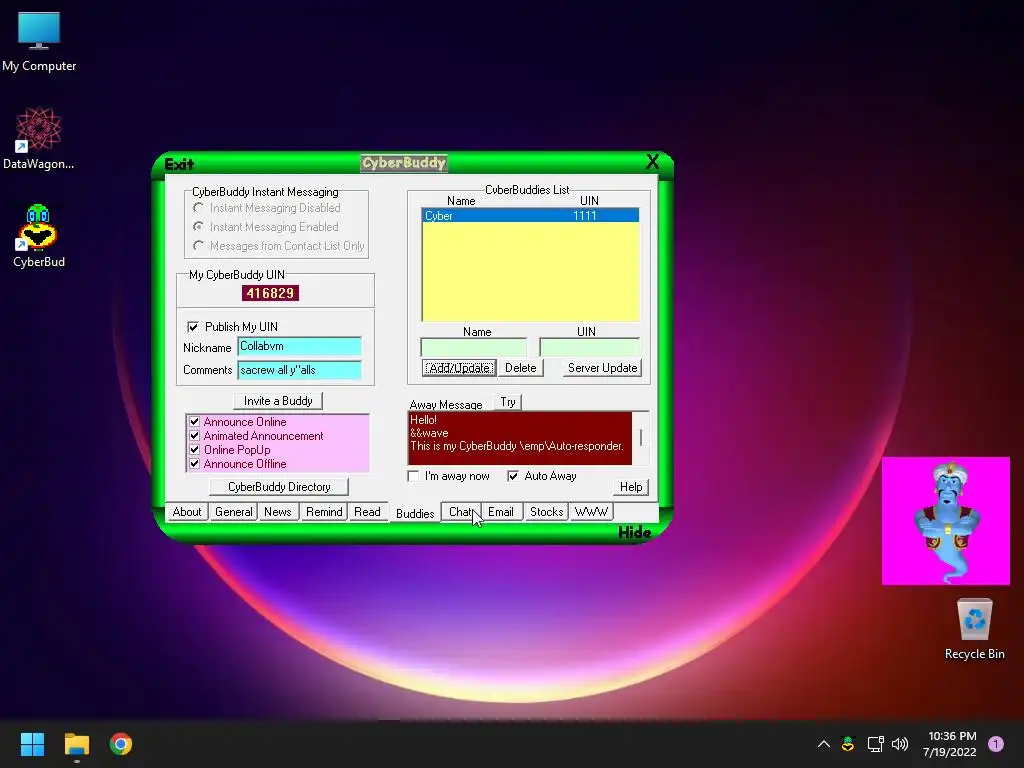1024x768 pixels.
Task: Open the network tray icon
Action: 875,744
